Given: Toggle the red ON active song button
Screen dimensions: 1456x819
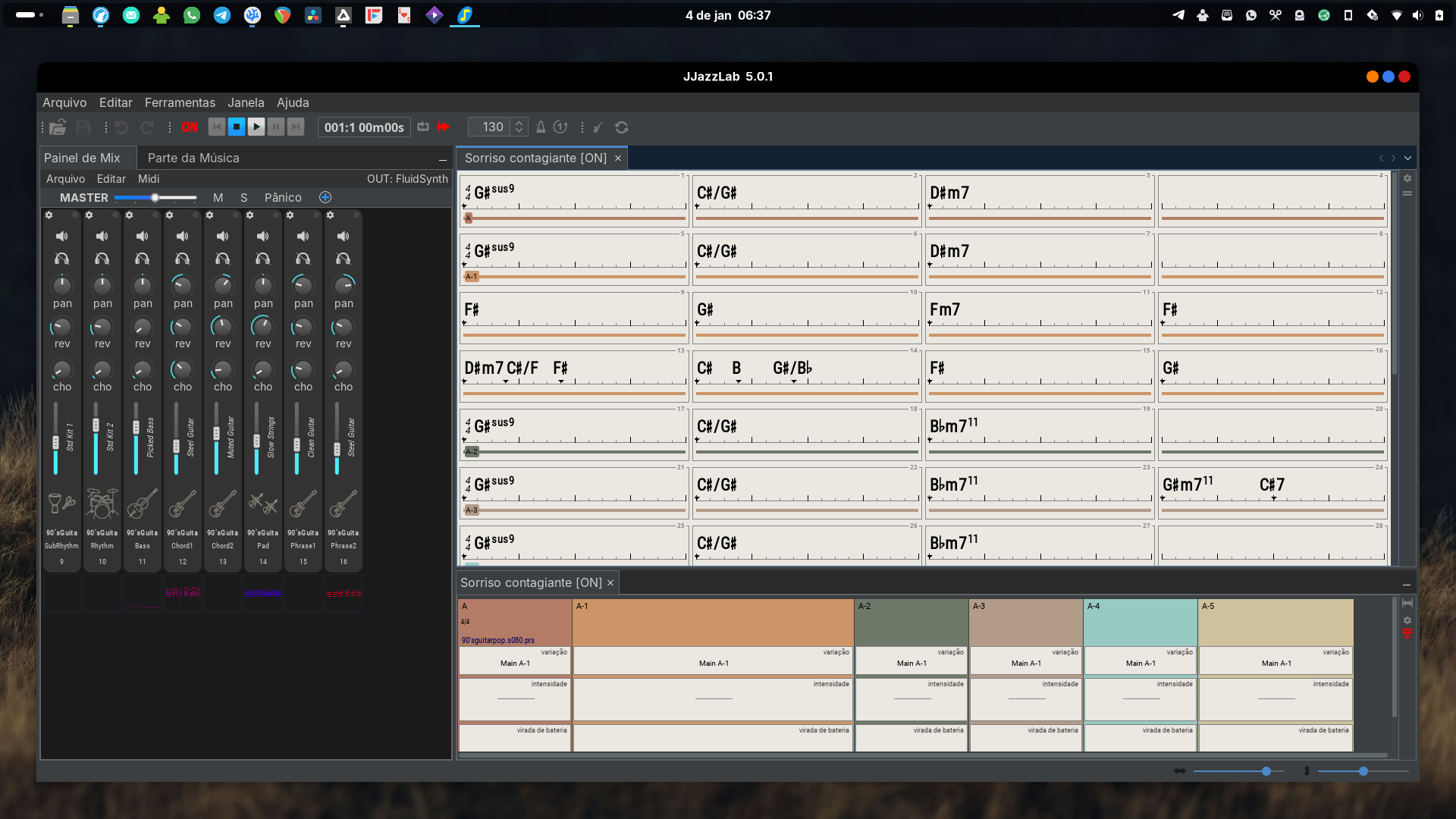Looking at the screenshot, I should pyautogui.click(x=190, y=127).
